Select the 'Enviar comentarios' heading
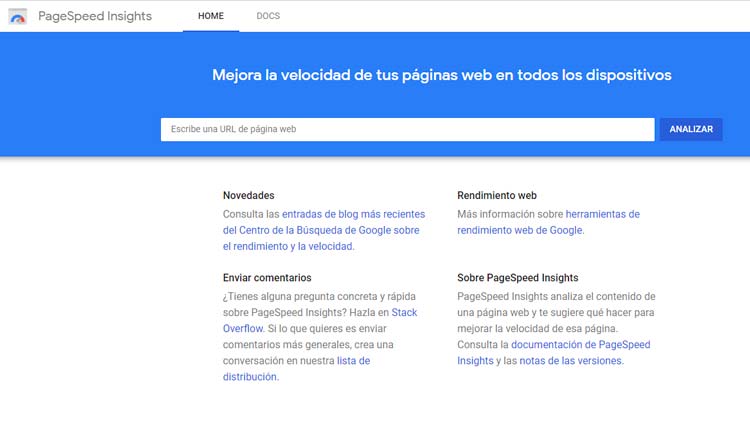The width and height of the screenshot is (750, 436). pyautogui.click(x=267, y=278)
